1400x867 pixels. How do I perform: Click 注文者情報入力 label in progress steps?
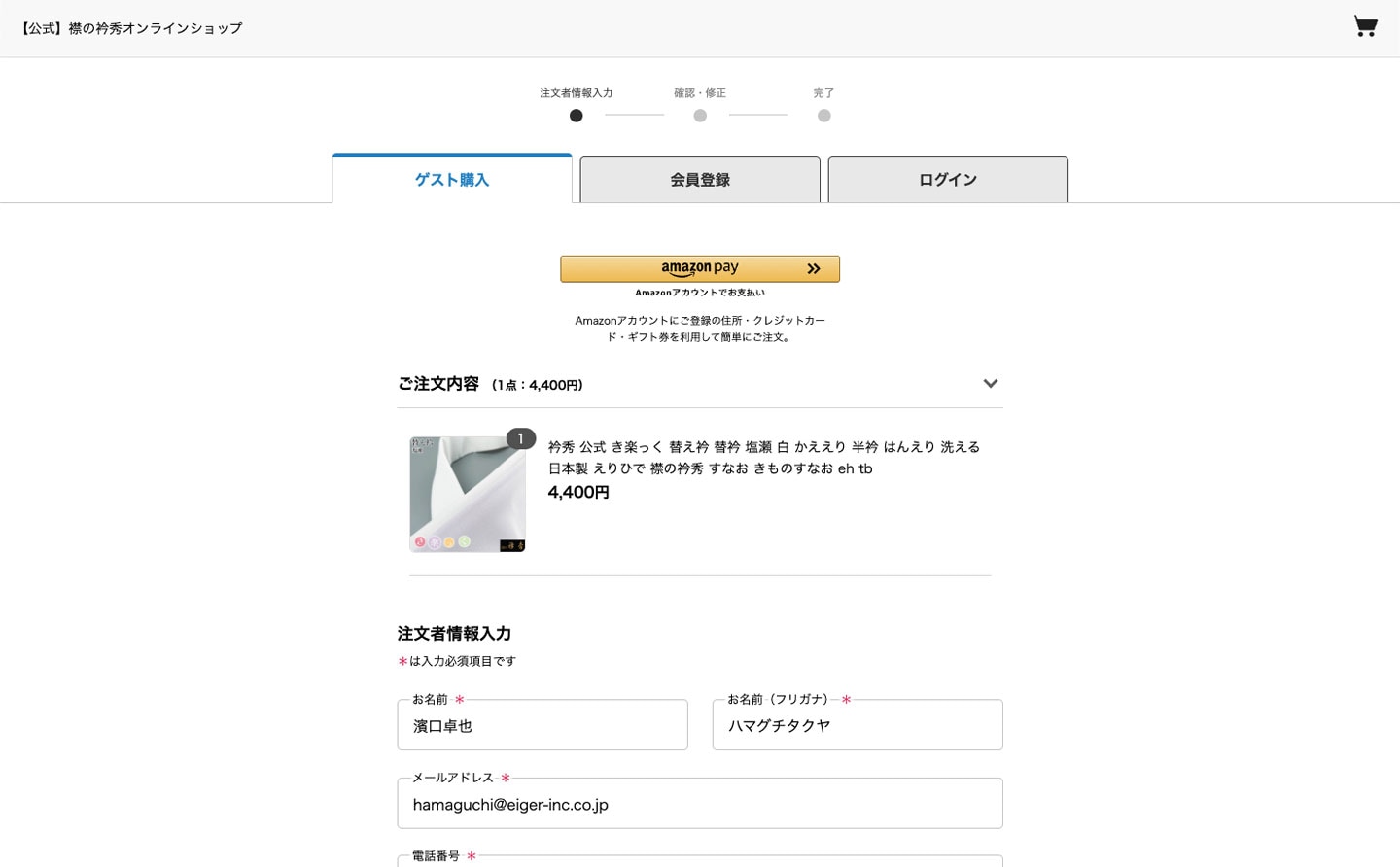click(576, 93)
